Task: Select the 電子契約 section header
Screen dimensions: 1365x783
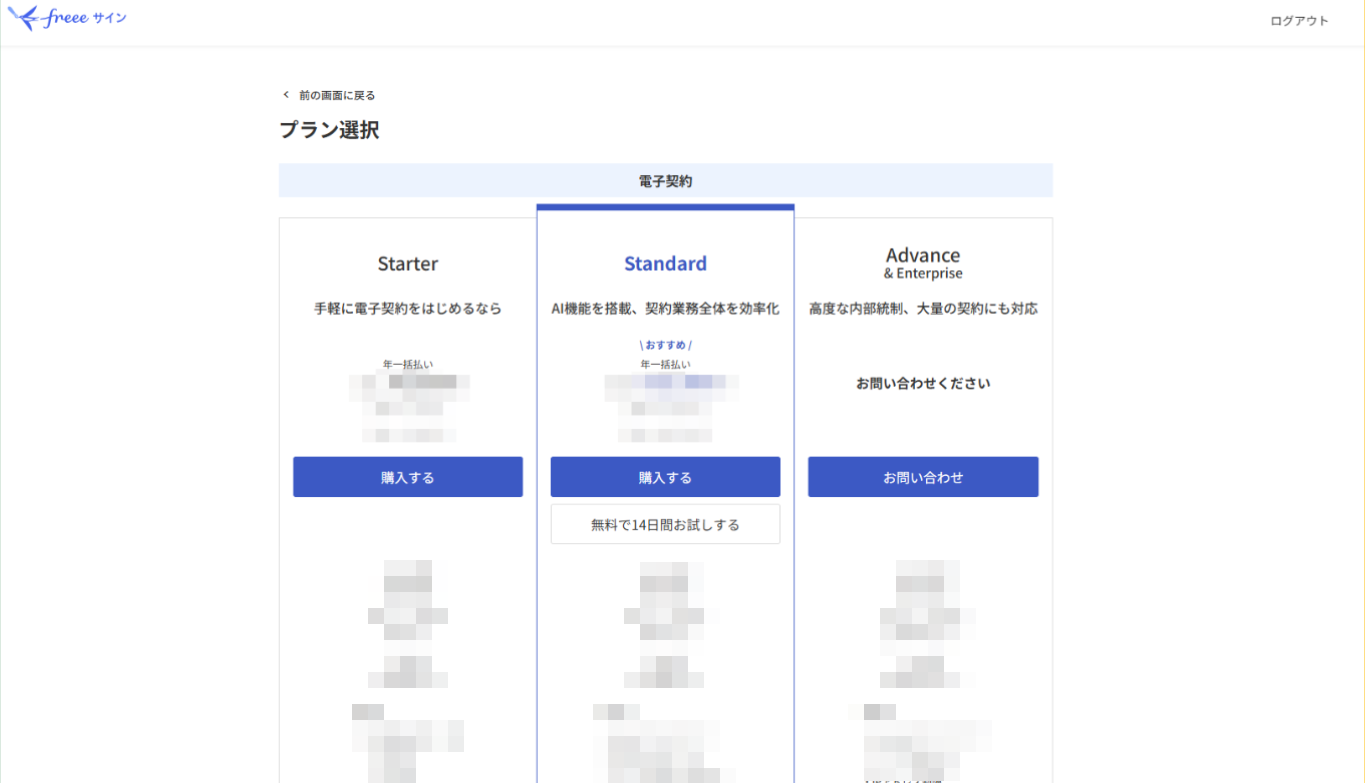Action: (666, 181)
